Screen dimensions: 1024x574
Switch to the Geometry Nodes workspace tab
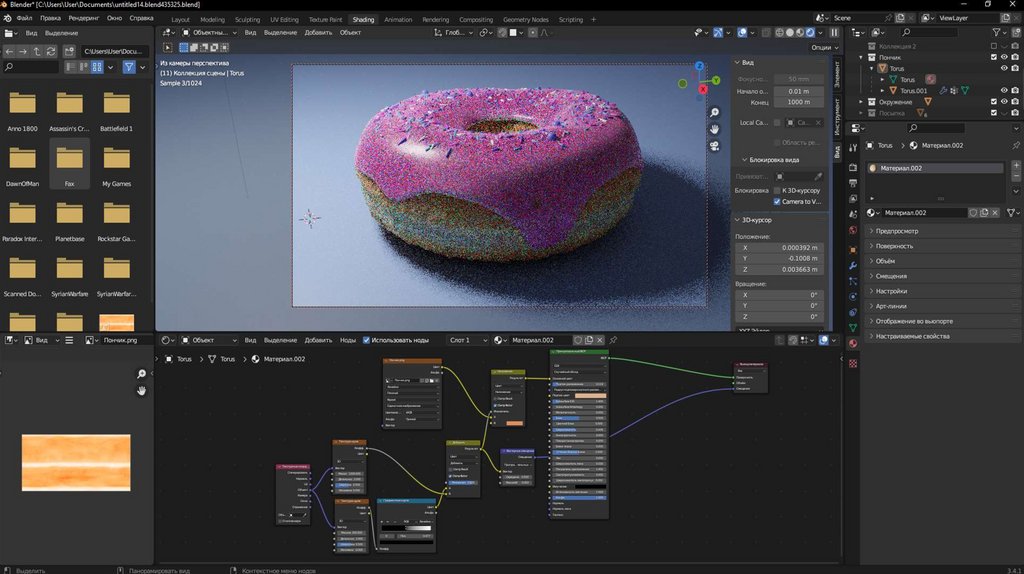(525, 19)
